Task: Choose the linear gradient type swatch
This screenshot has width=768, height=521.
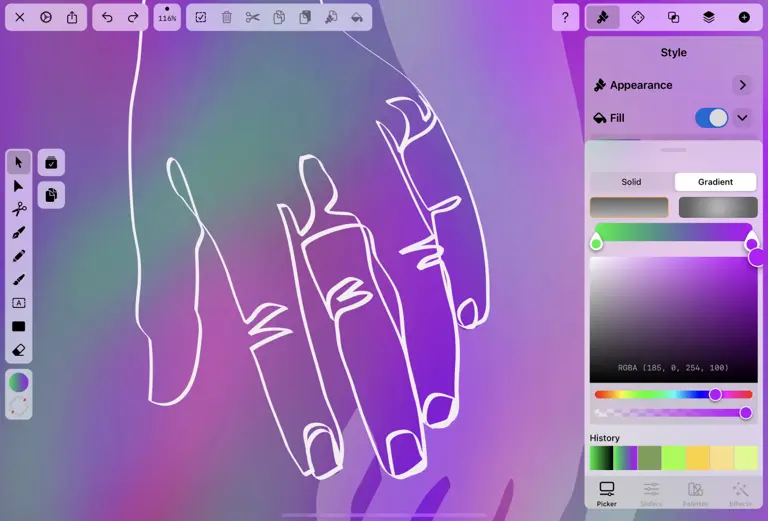Action: pos(629,207)
